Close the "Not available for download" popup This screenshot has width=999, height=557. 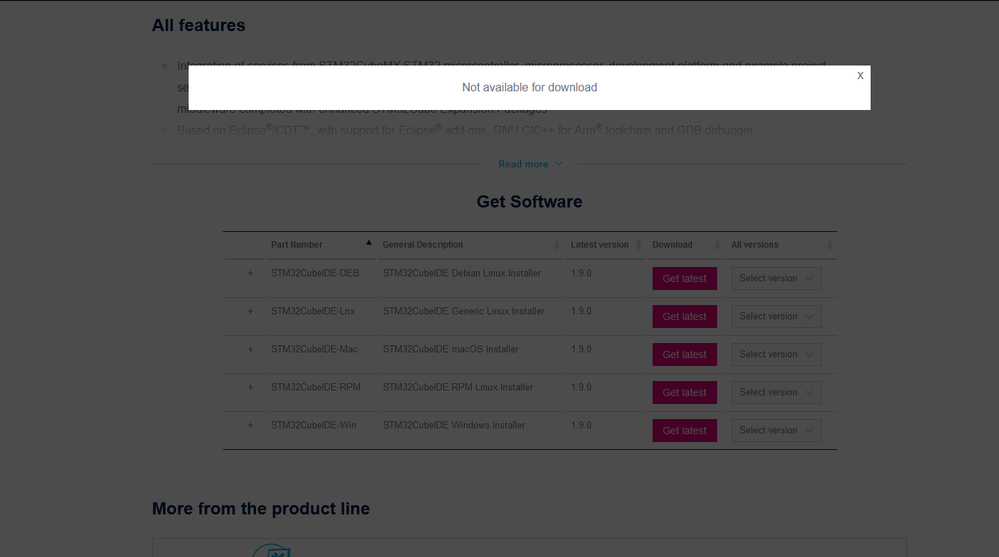pos(860,75)
